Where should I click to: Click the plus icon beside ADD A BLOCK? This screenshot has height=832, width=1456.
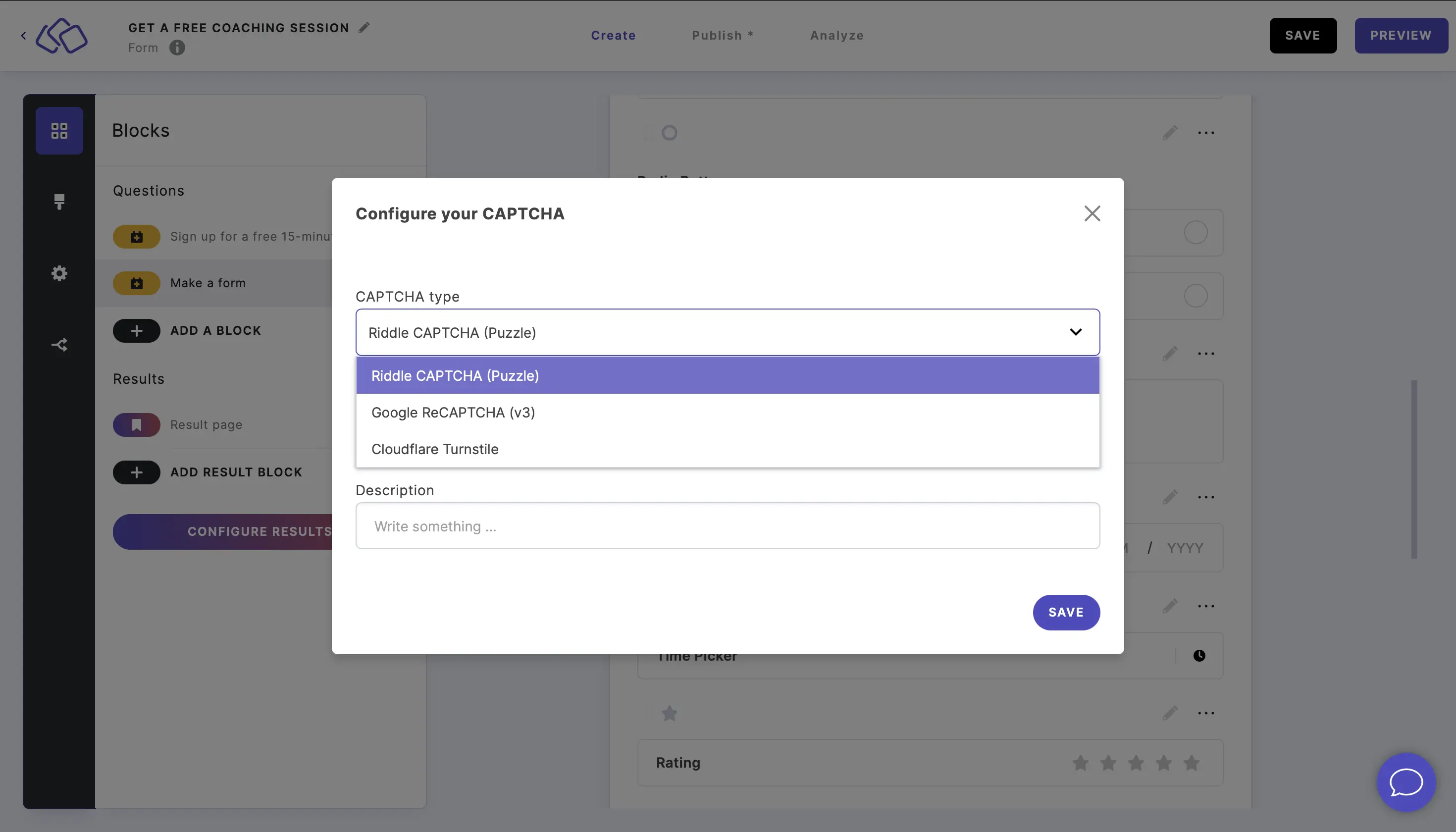pos(137,330)
